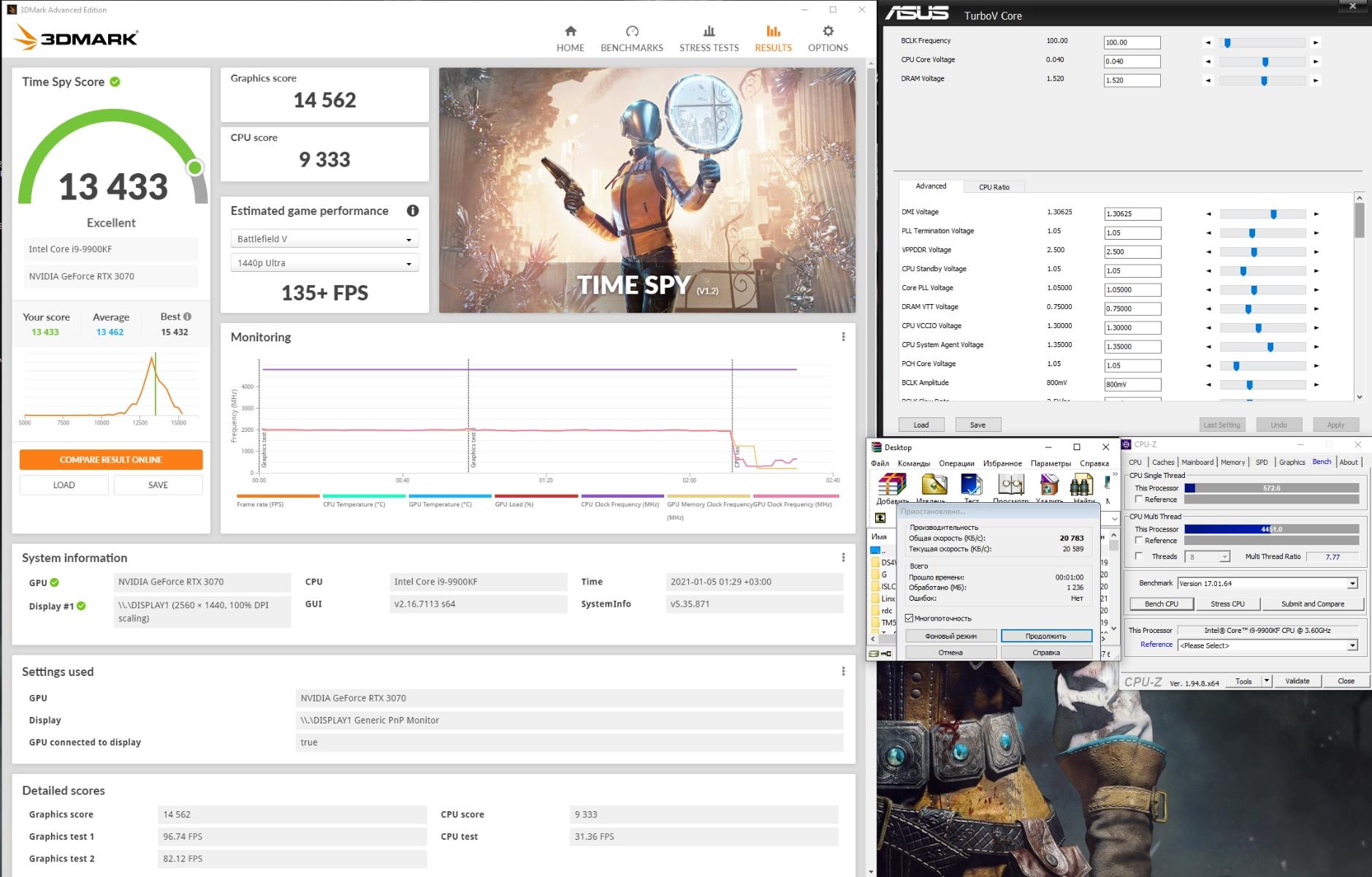Viewport: 1372px width, 877px height.
Task: Click the Validate button in CPU-Z
Action: [x=1297, y=681]
